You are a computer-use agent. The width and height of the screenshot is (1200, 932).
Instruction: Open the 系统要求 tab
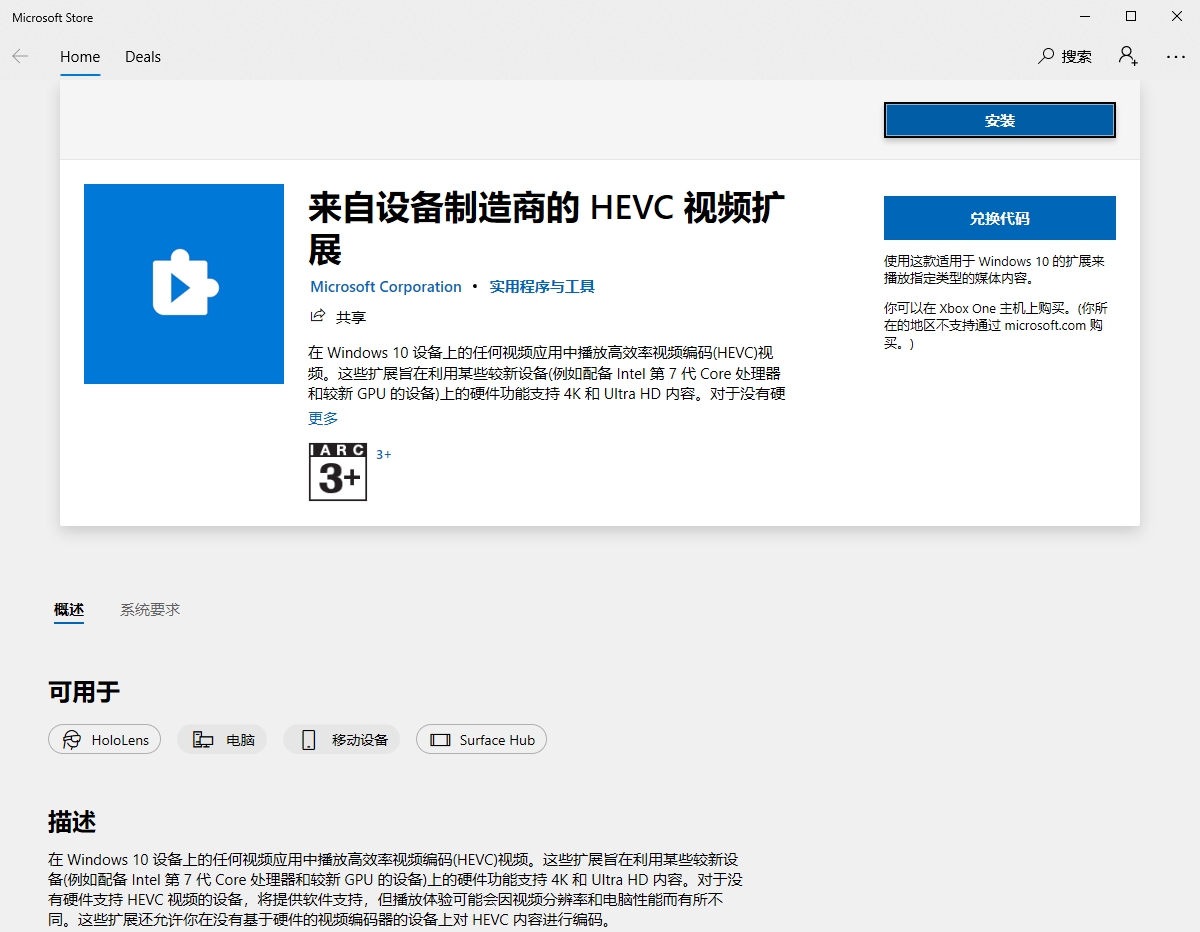point(150,609)
